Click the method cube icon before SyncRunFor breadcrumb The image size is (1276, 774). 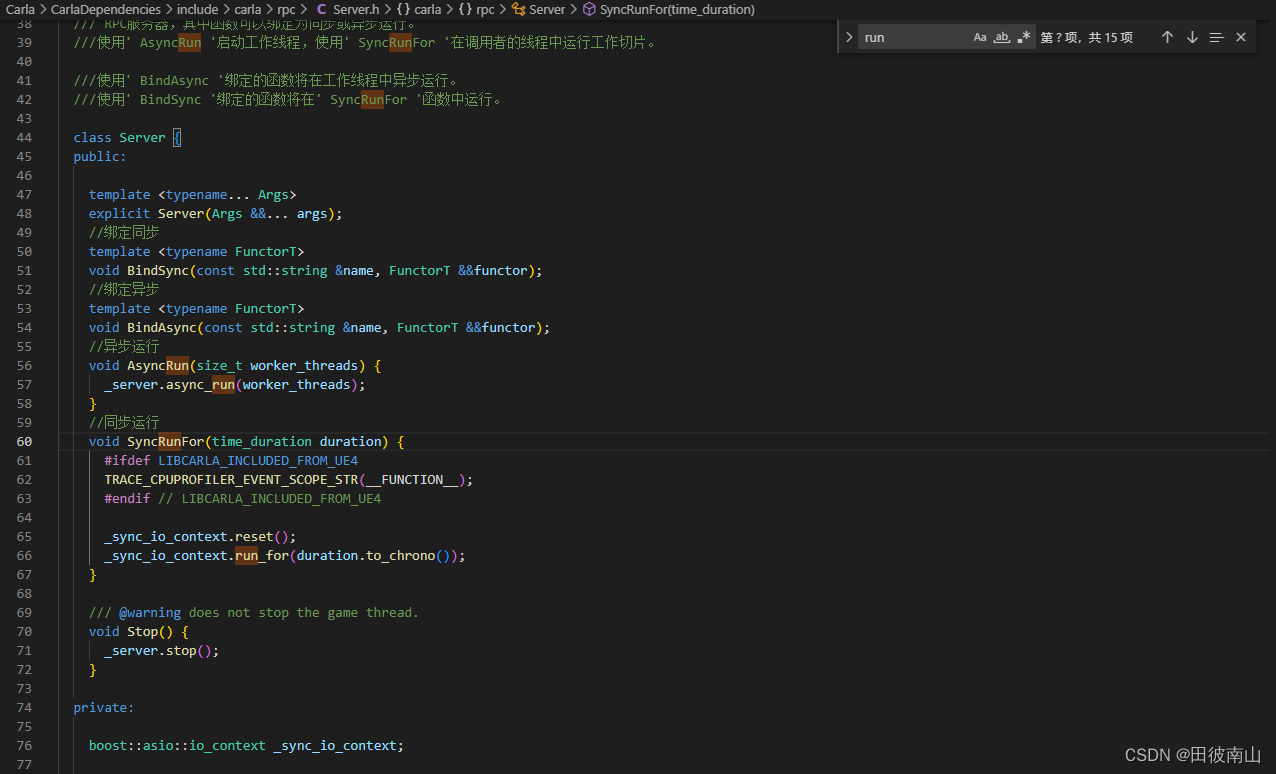(x=589, y=9)
